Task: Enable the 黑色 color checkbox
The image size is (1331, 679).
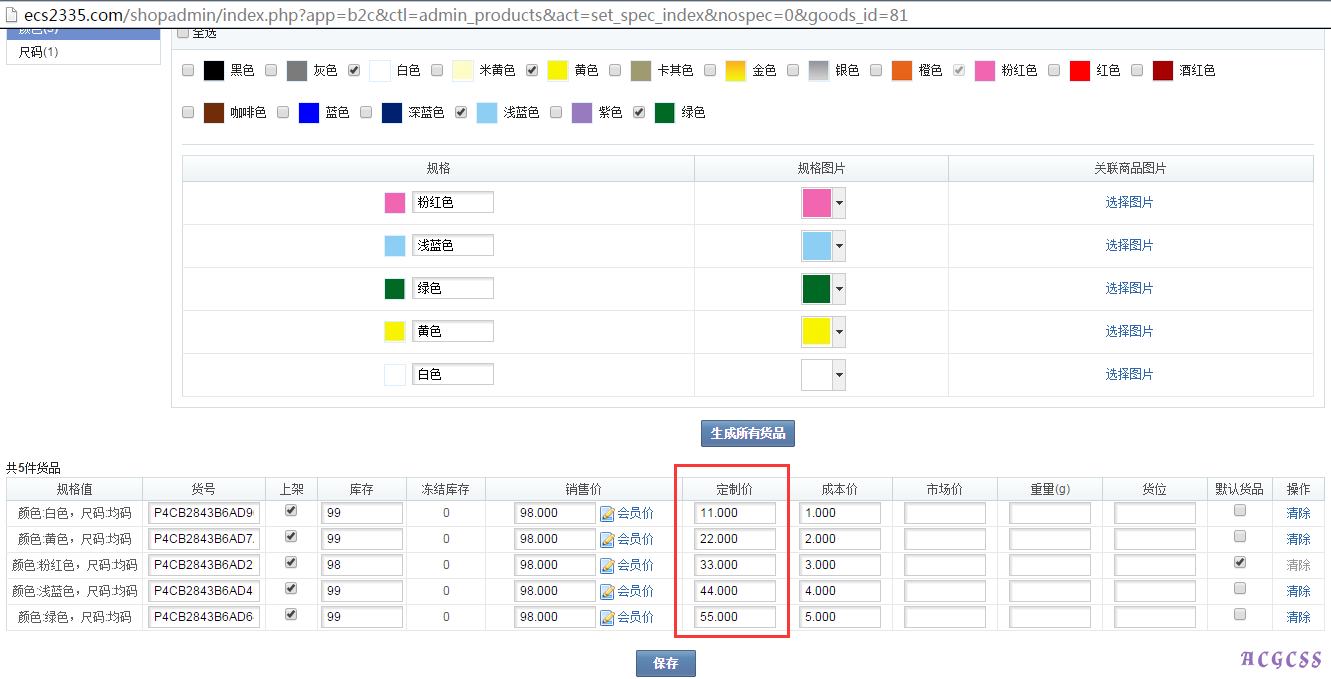Action: coord(188,71)
